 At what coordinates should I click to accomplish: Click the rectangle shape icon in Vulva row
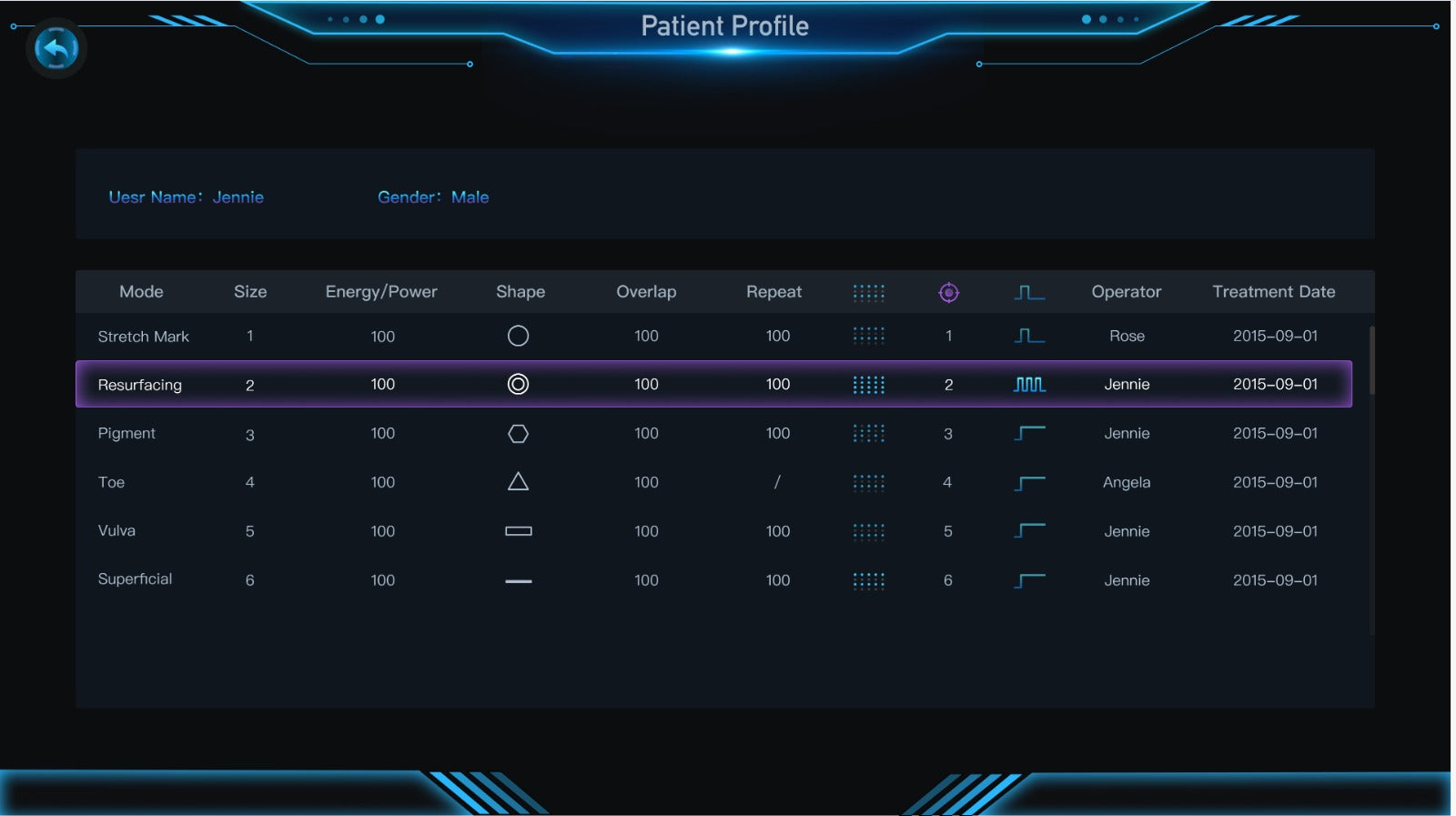pos(518,531)
